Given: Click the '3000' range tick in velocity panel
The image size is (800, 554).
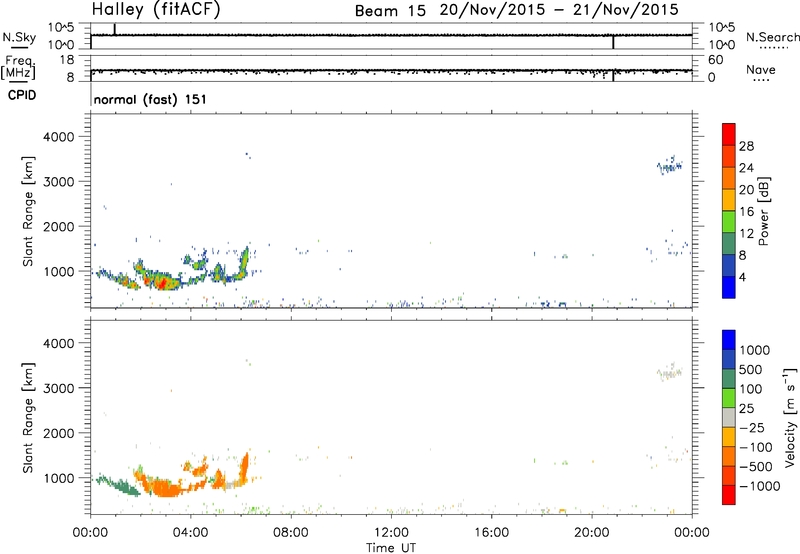Looking at the screenshot, I should click(58, 388).
